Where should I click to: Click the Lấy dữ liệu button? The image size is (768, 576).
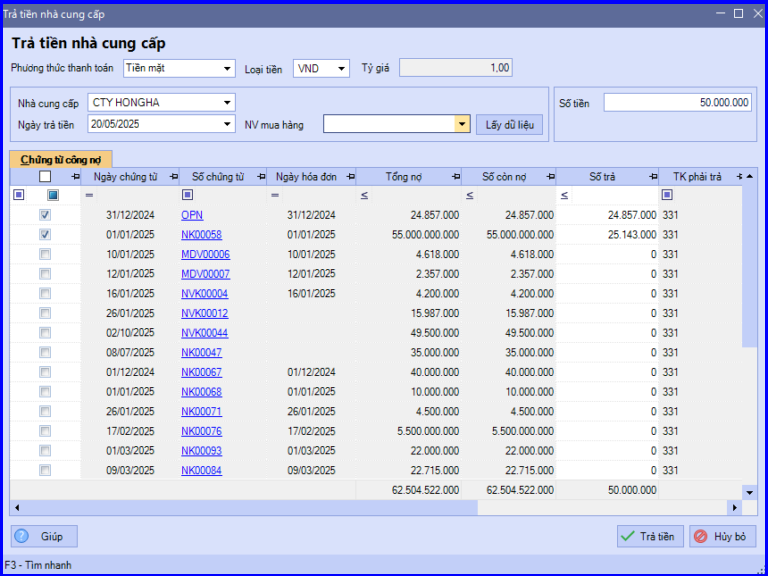tap(509, 124)
